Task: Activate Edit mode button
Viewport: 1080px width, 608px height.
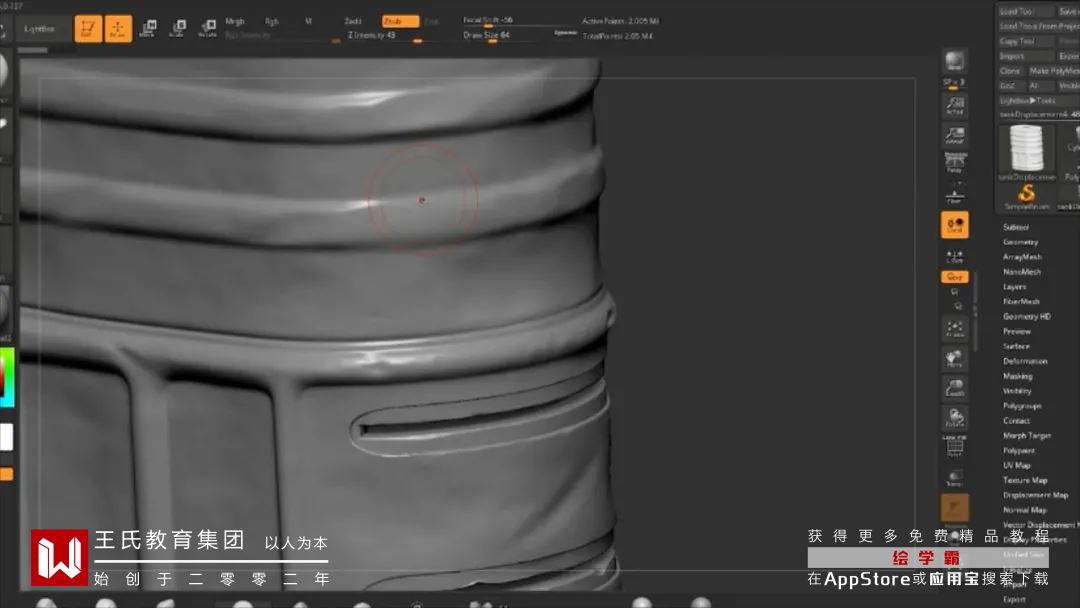Action: 87,28
